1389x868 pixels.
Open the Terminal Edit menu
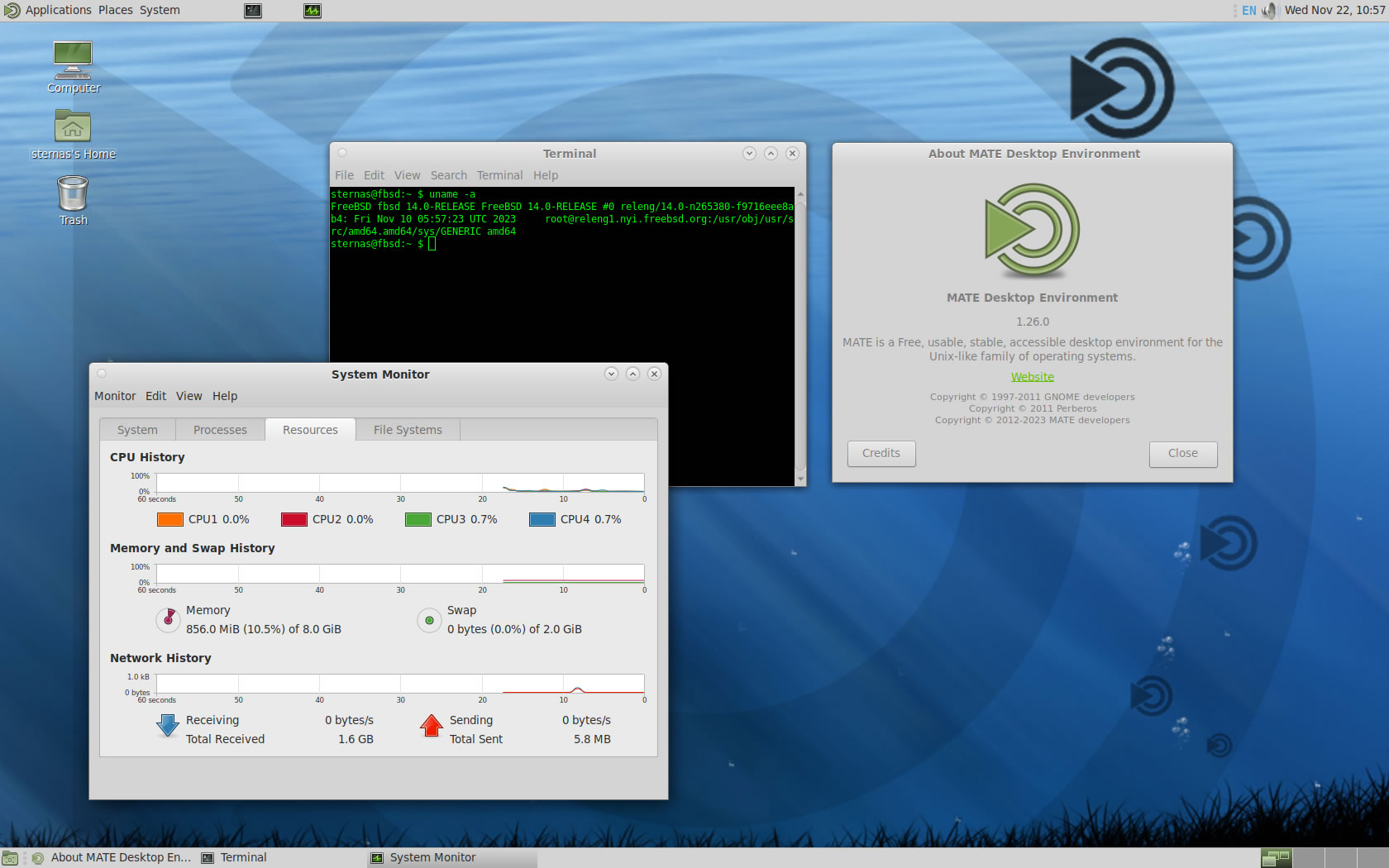374,175
